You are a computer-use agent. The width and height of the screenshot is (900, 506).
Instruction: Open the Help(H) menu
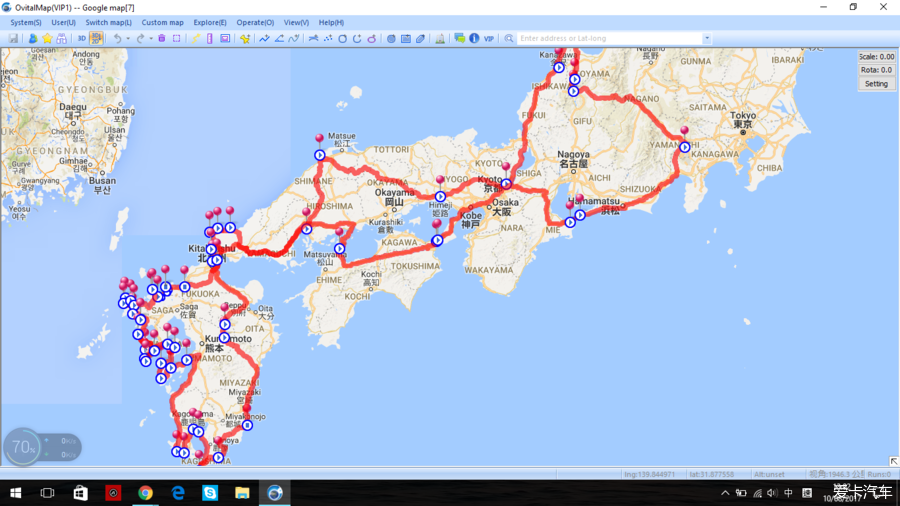(331, 22)
